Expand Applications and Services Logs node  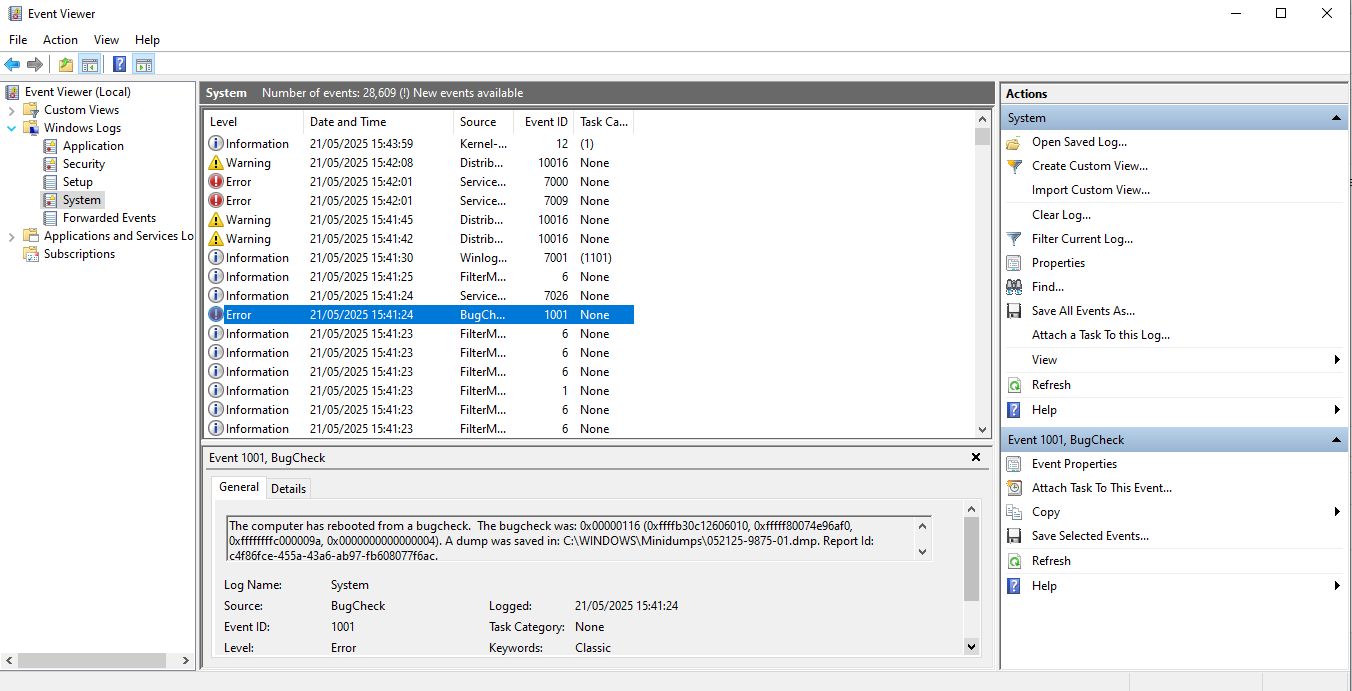pyautogui.click(x=12, y=236)
